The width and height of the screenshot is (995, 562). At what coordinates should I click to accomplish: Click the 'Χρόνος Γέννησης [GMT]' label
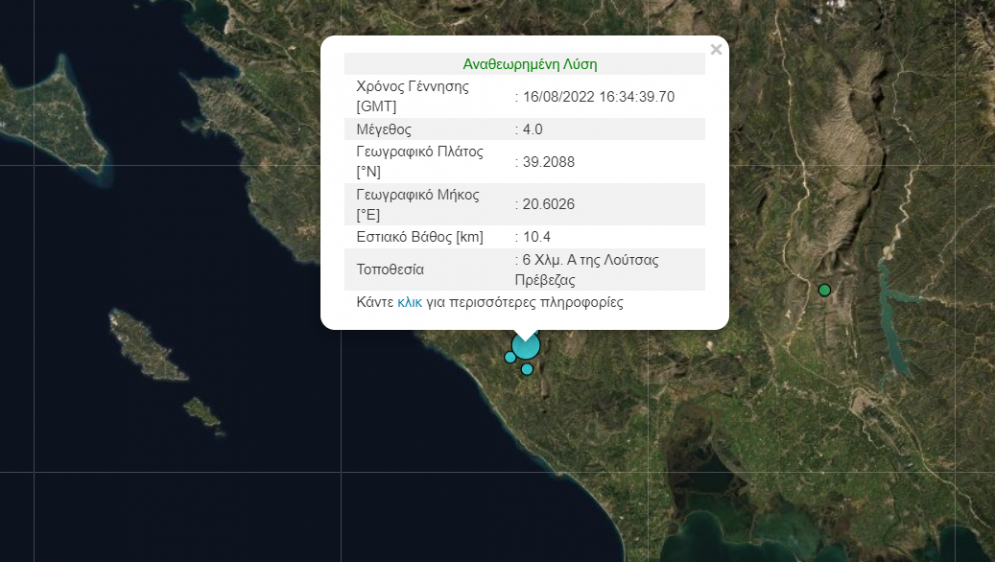[412, 96]
